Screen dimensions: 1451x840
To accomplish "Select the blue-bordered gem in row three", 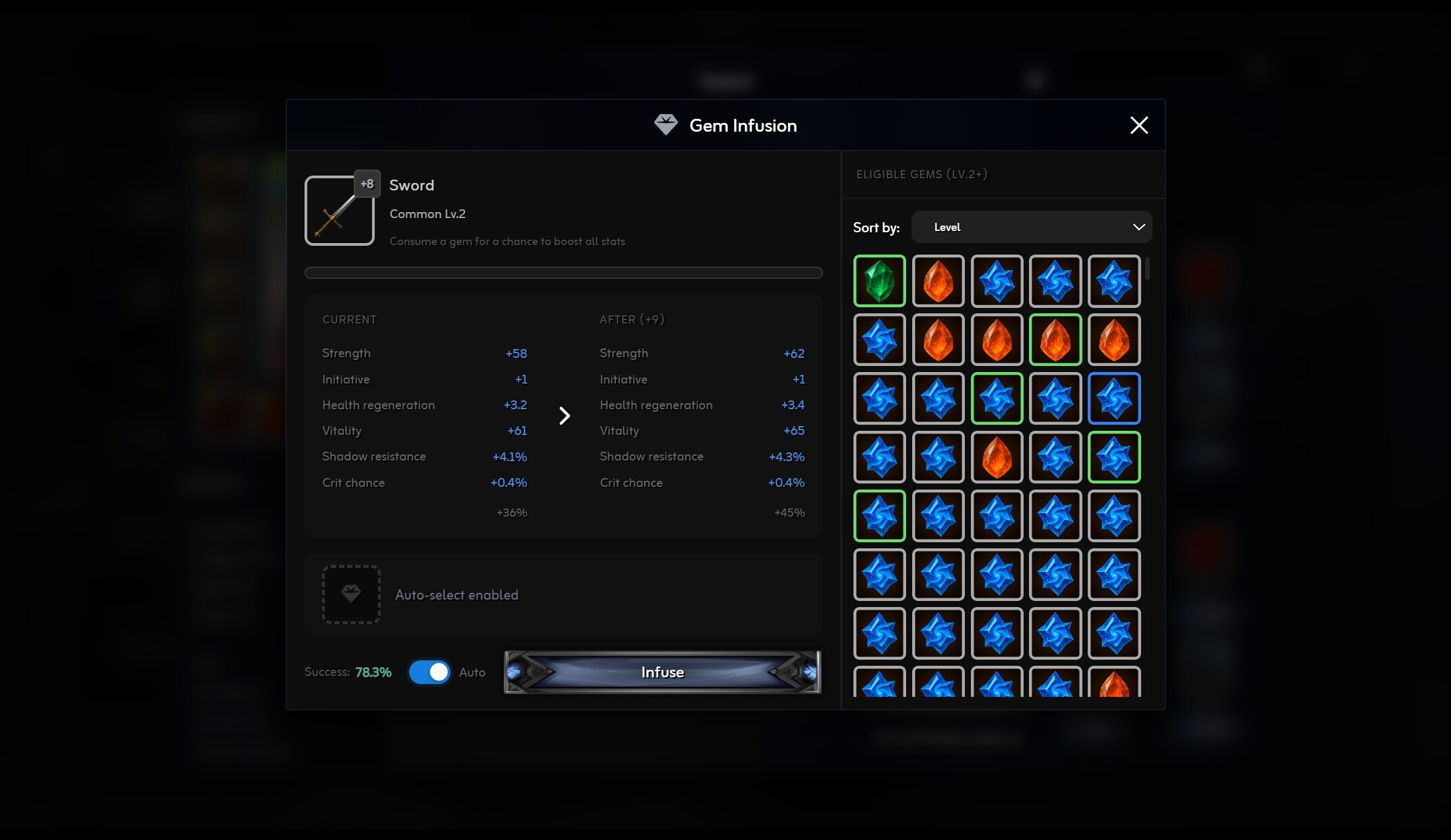I will 1114,398.
